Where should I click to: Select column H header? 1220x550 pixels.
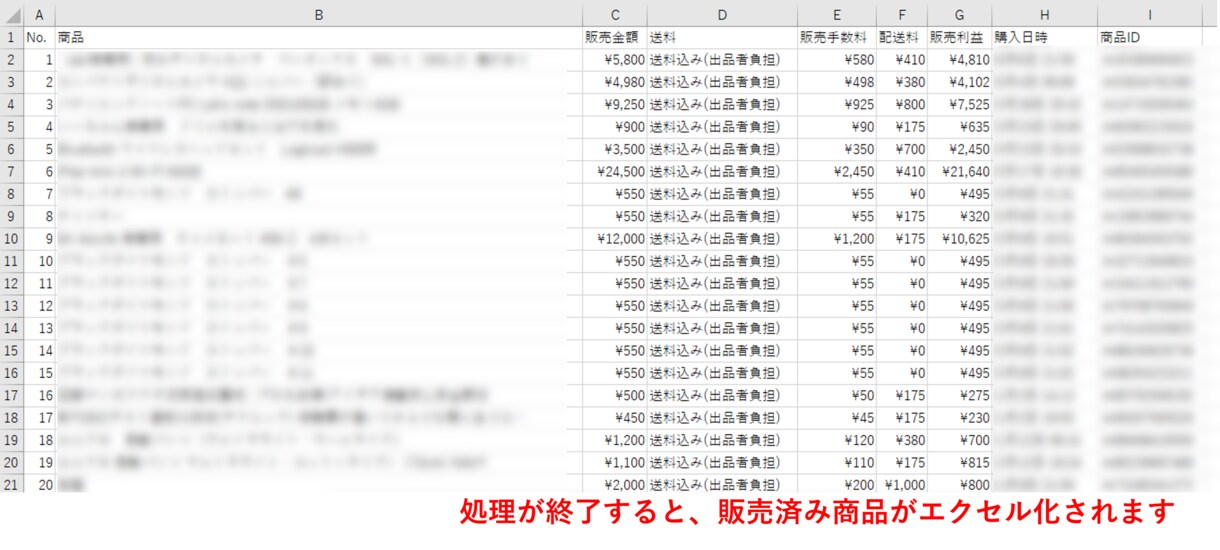tap(1045, 14)
